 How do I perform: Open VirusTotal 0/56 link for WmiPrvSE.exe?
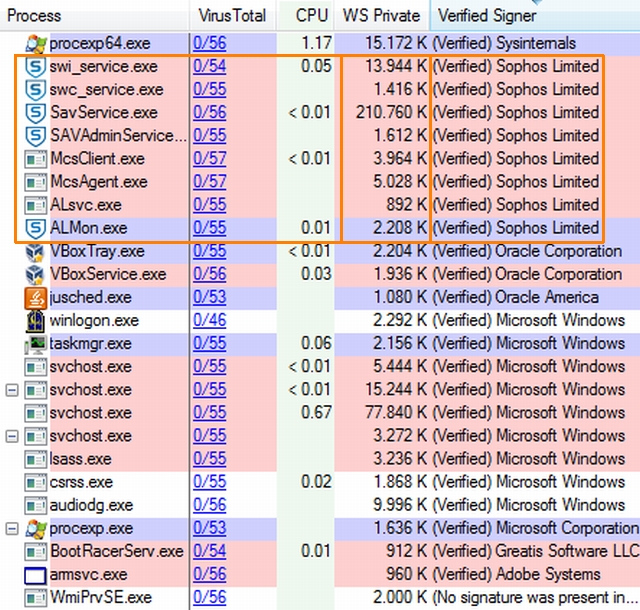[x=210, y=598]
